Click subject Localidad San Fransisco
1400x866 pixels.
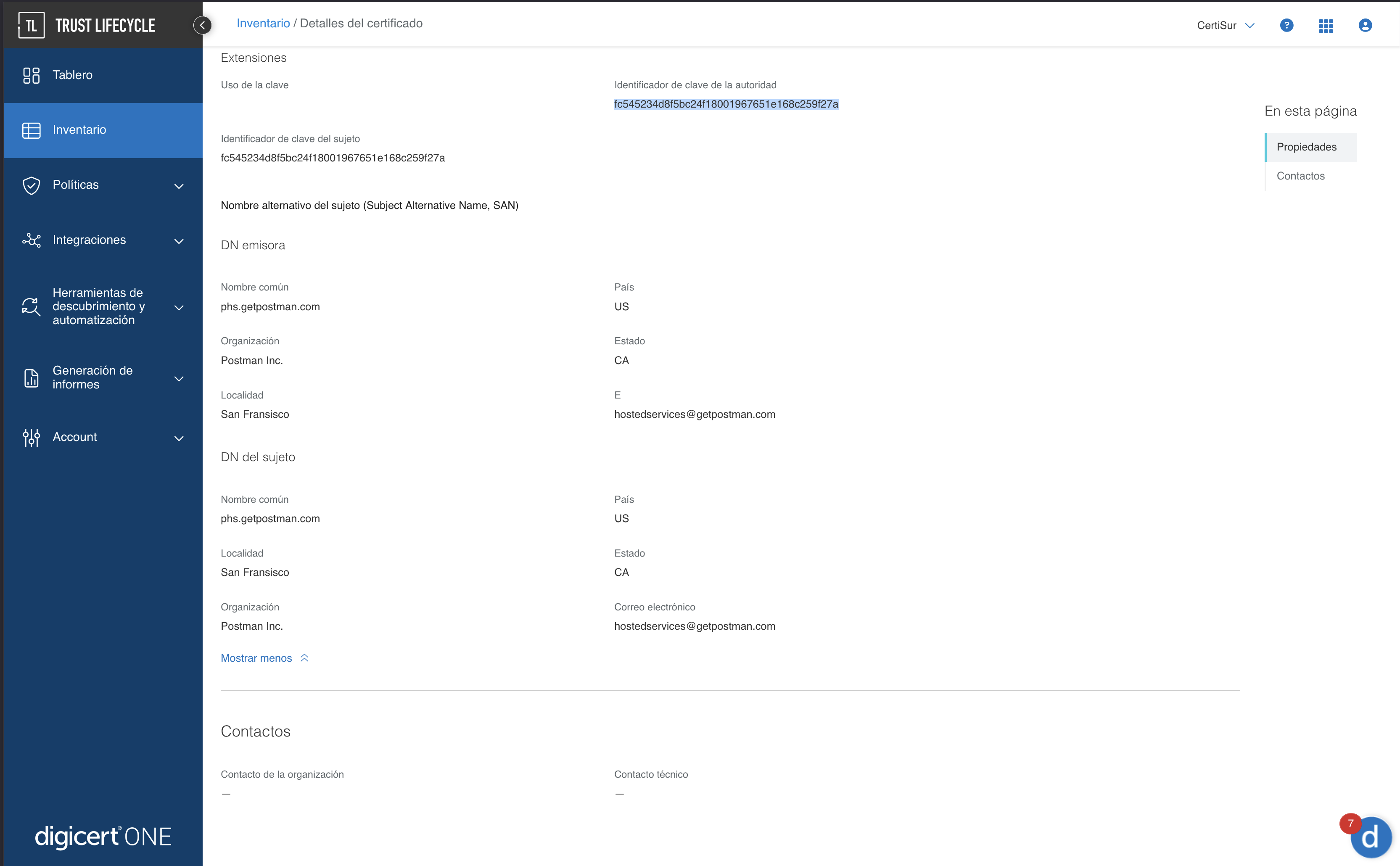[254, 572]
